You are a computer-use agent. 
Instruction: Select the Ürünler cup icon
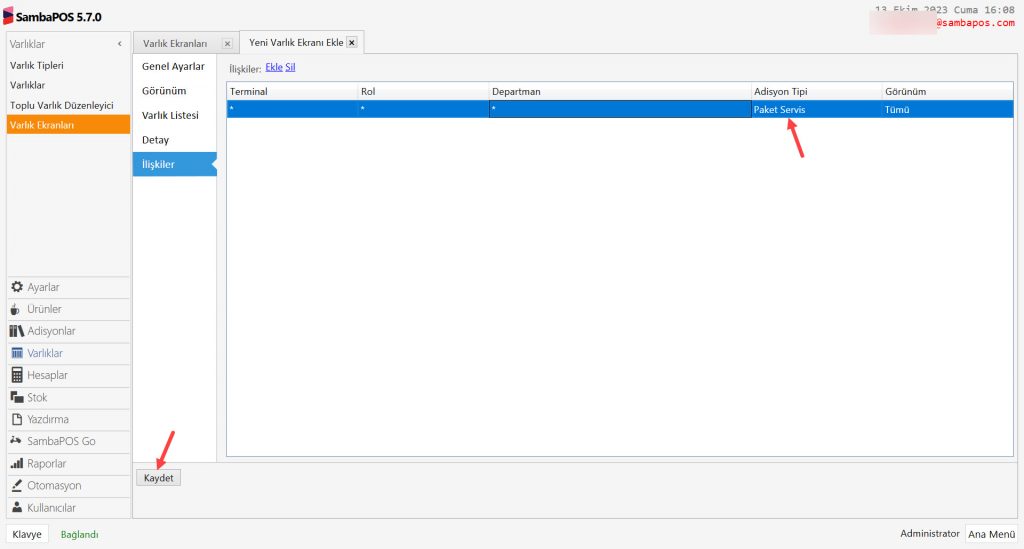point(17,309)
